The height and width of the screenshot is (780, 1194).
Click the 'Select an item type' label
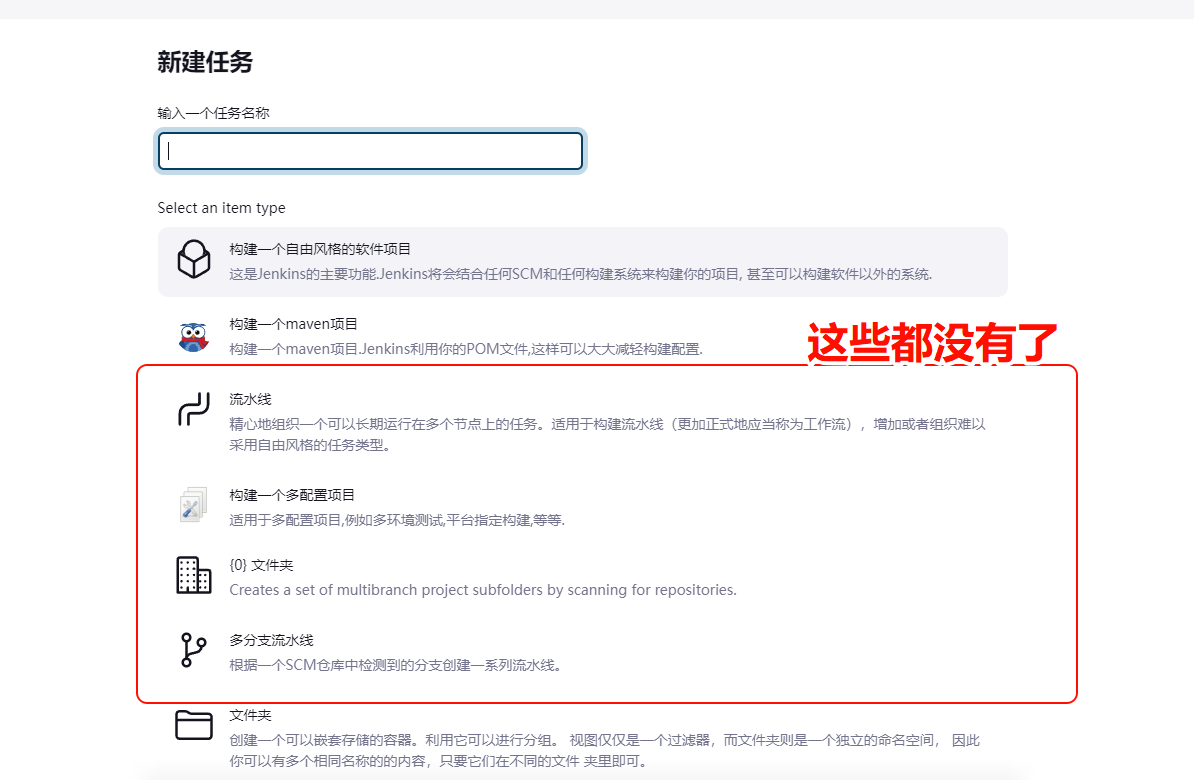222,208
